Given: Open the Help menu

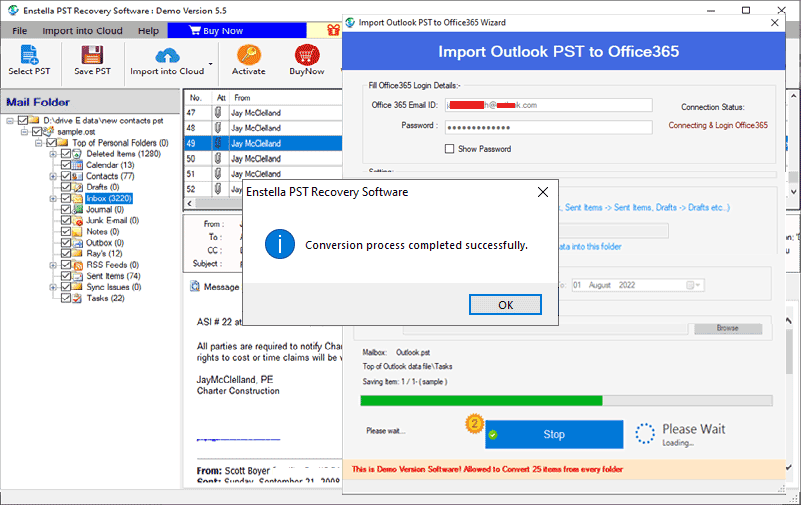Looking at the screenshot, I should [148, 31].
